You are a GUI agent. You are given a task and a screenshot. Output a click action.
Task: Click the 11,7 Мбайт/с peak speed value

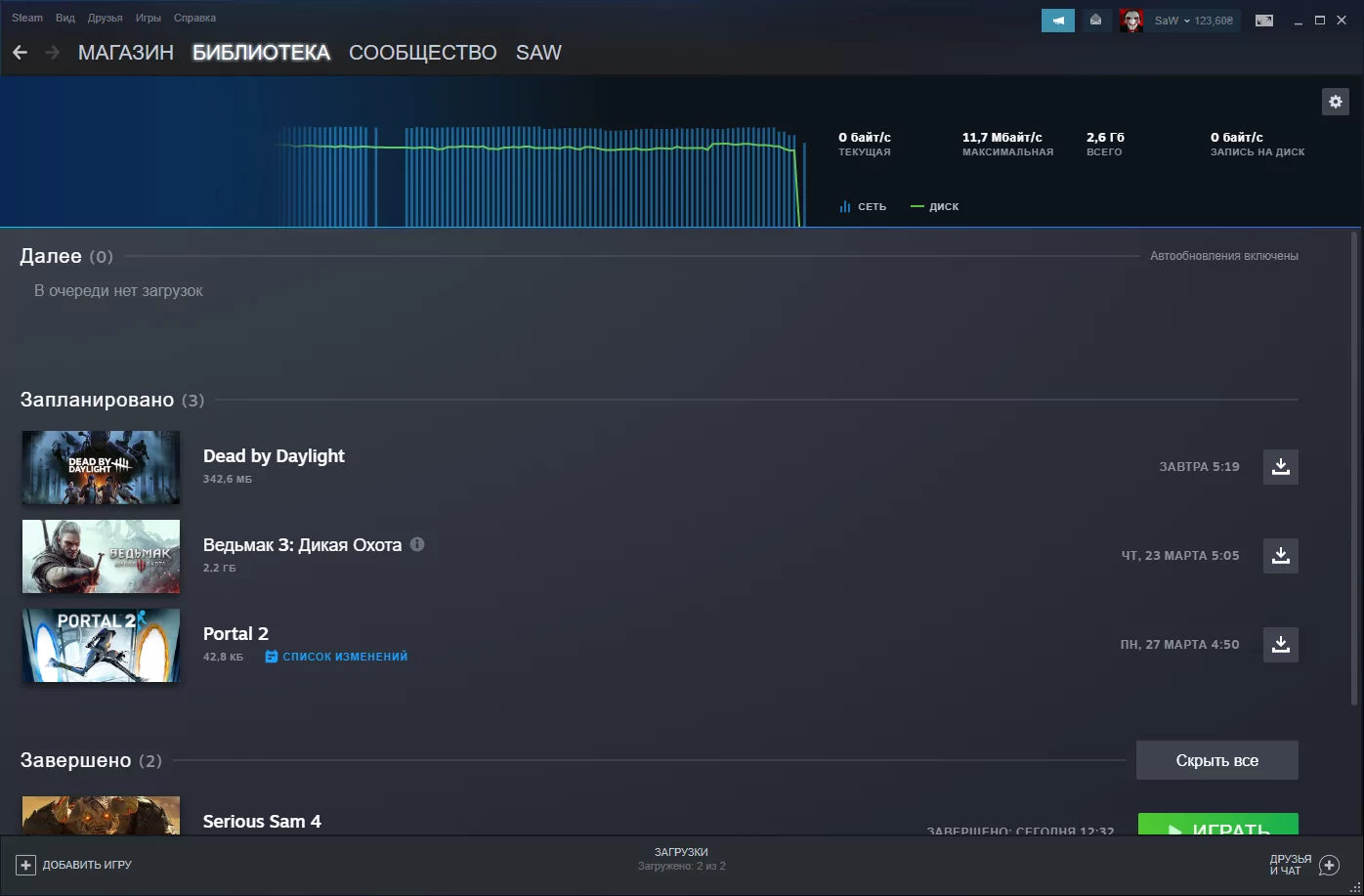click(1002, 138)
